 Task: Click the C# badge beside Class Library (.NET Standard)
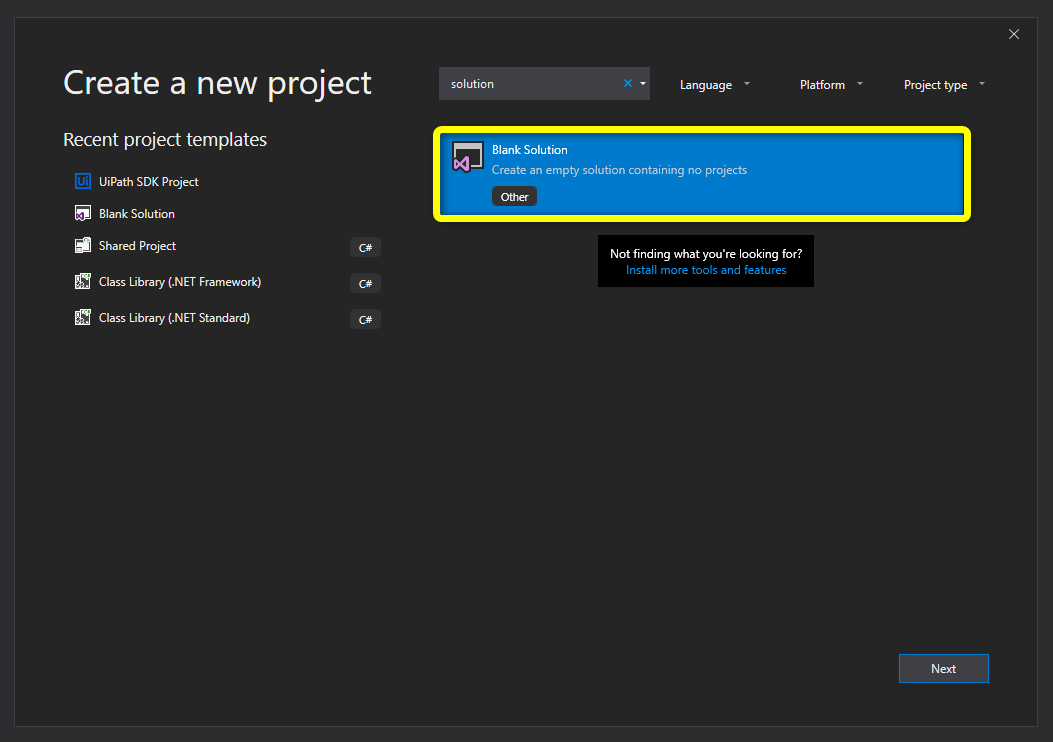click(x=365, y=319)
